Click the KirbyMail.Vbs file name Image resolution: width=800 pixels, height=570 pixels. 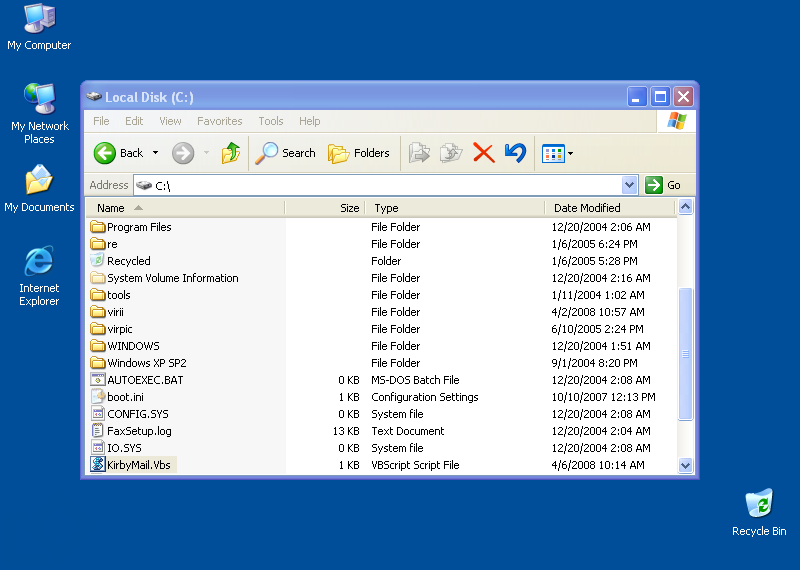point(139,465)
